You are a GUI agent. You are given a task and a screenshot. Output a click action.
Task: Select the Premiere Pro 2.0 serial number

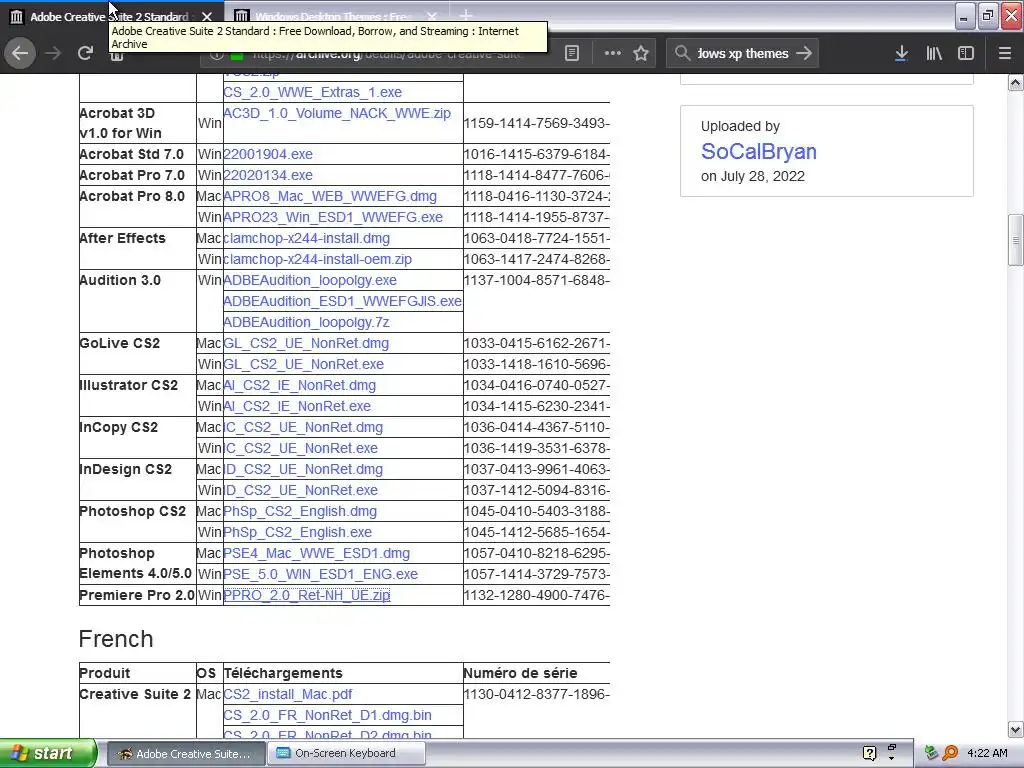pos(536,595)
